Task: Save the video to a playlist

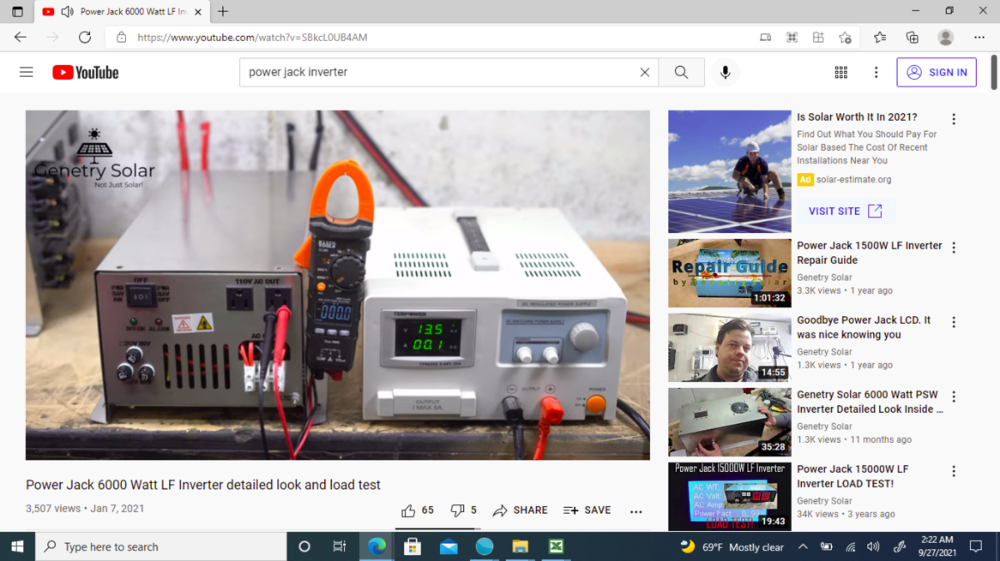Action: coord(587,511)
